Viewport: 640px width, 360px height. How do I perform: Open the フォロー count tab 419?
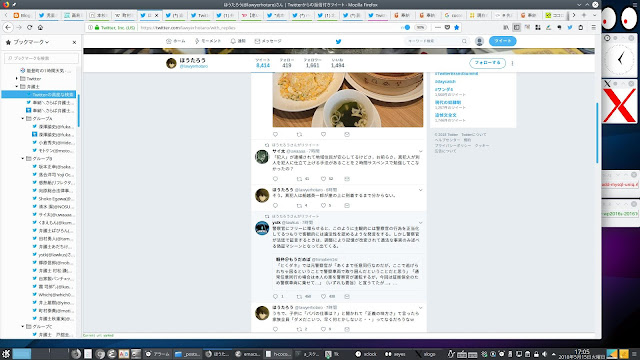pos(287,63)
